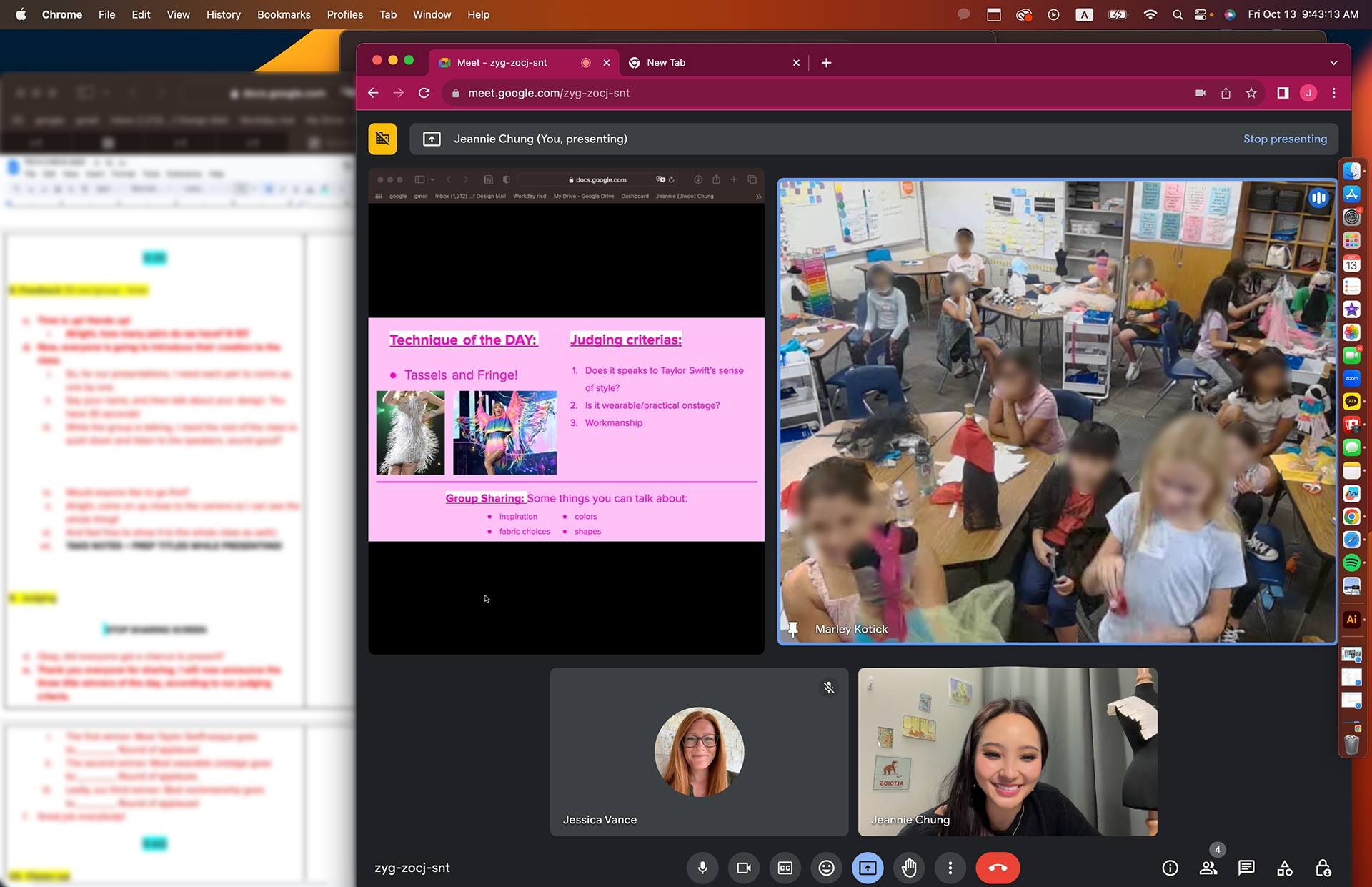Click Jeannie Chung (You, presenting) label
The width and height of the screenshot is (1372, 887).
[x=540, y=139]
